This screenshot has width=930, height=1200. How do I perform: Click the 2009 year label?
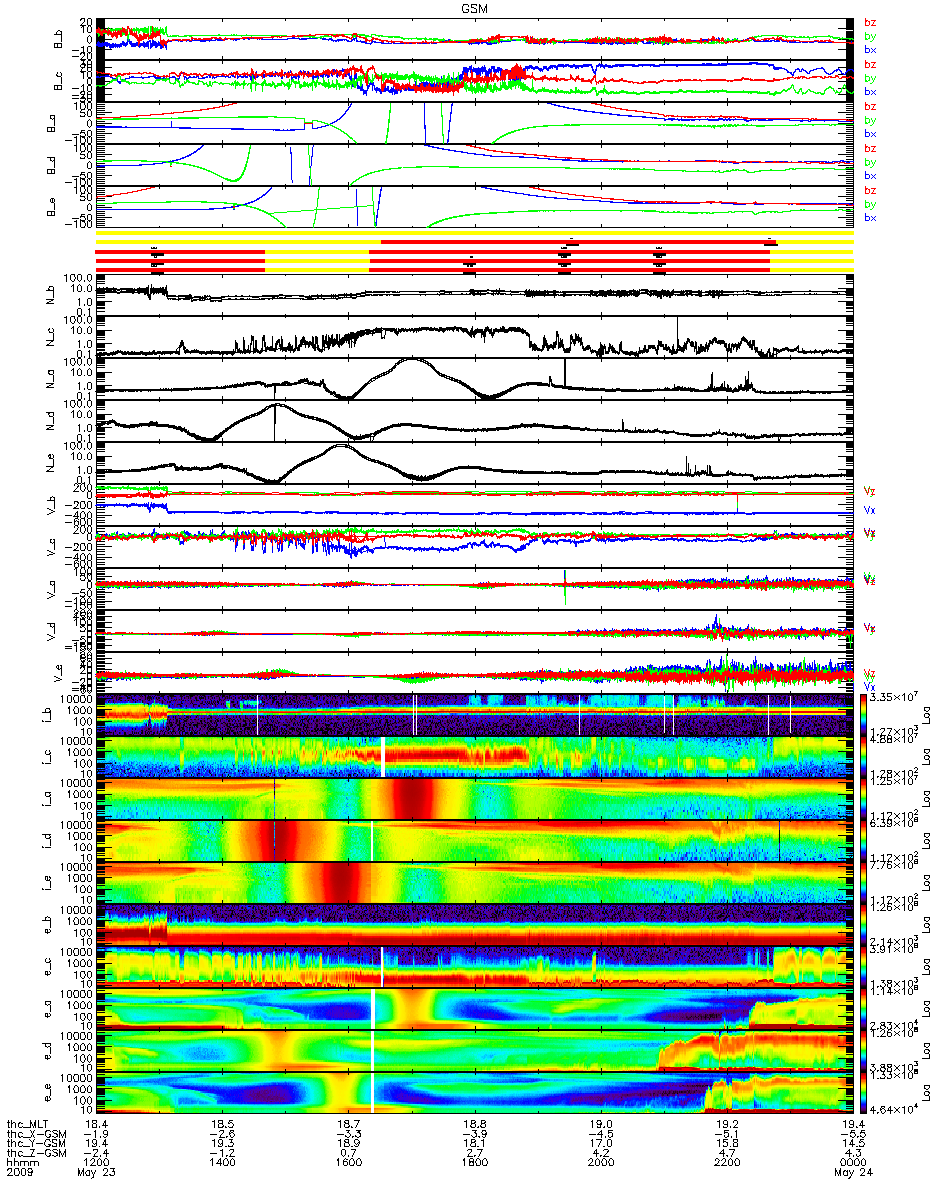click(19, 1173)
